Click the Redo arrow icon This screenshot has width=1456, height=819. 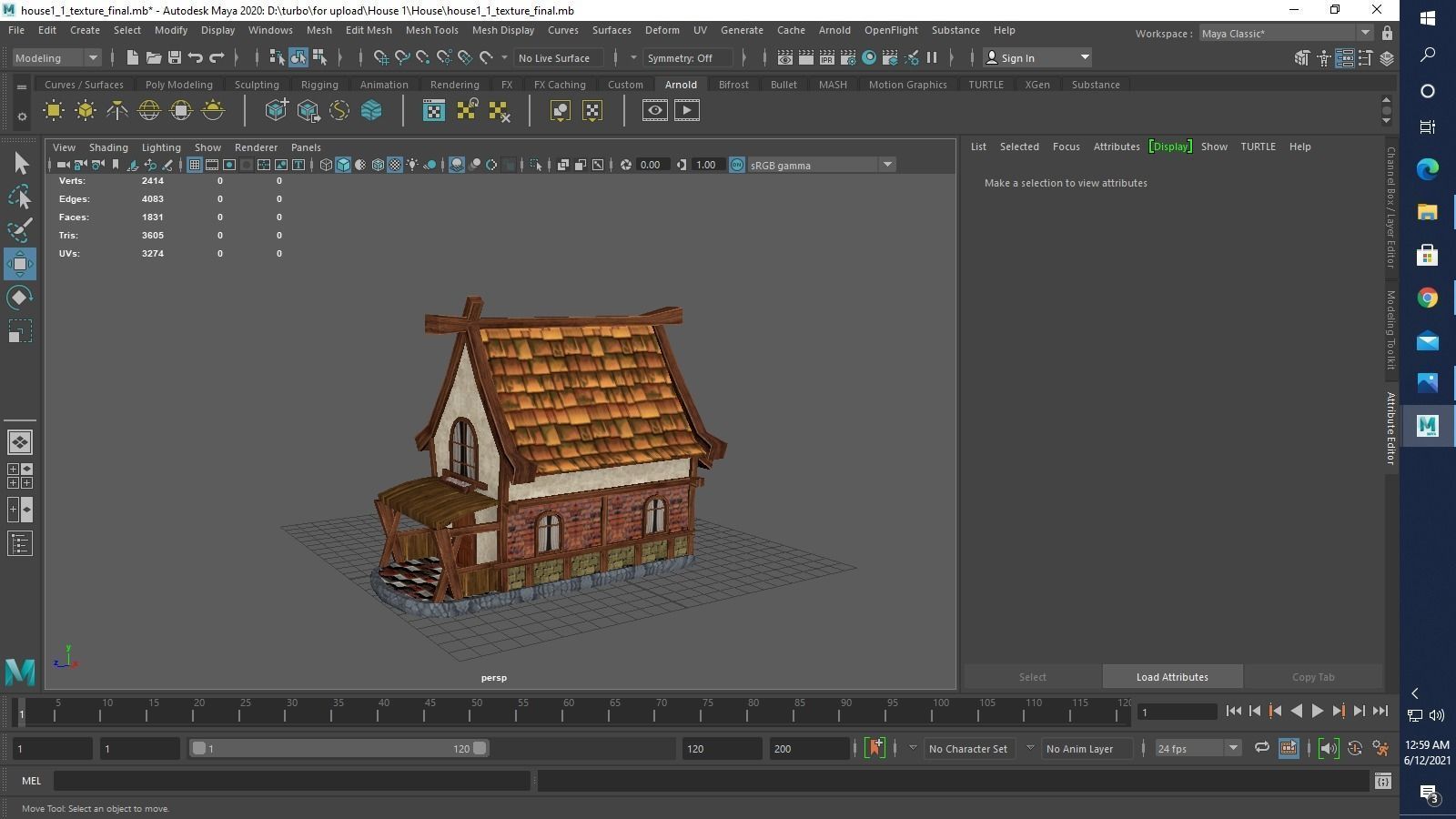[217, 57]
